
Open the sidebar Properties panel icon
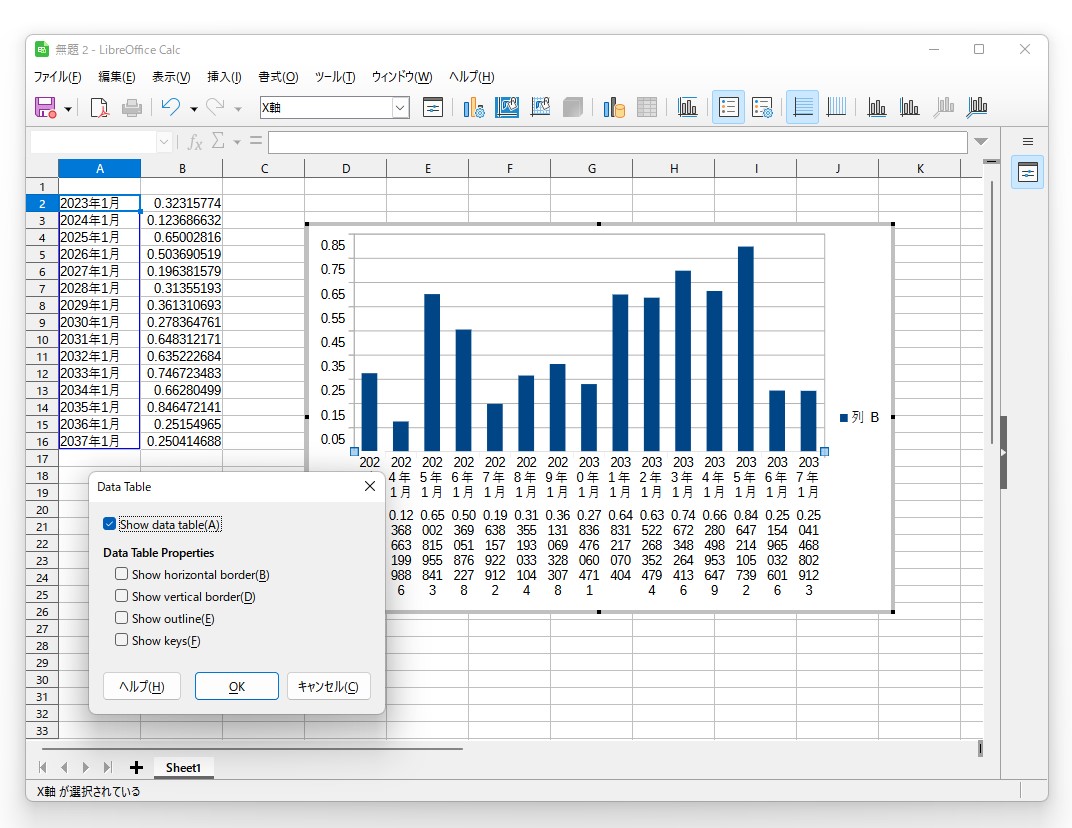1028,173
